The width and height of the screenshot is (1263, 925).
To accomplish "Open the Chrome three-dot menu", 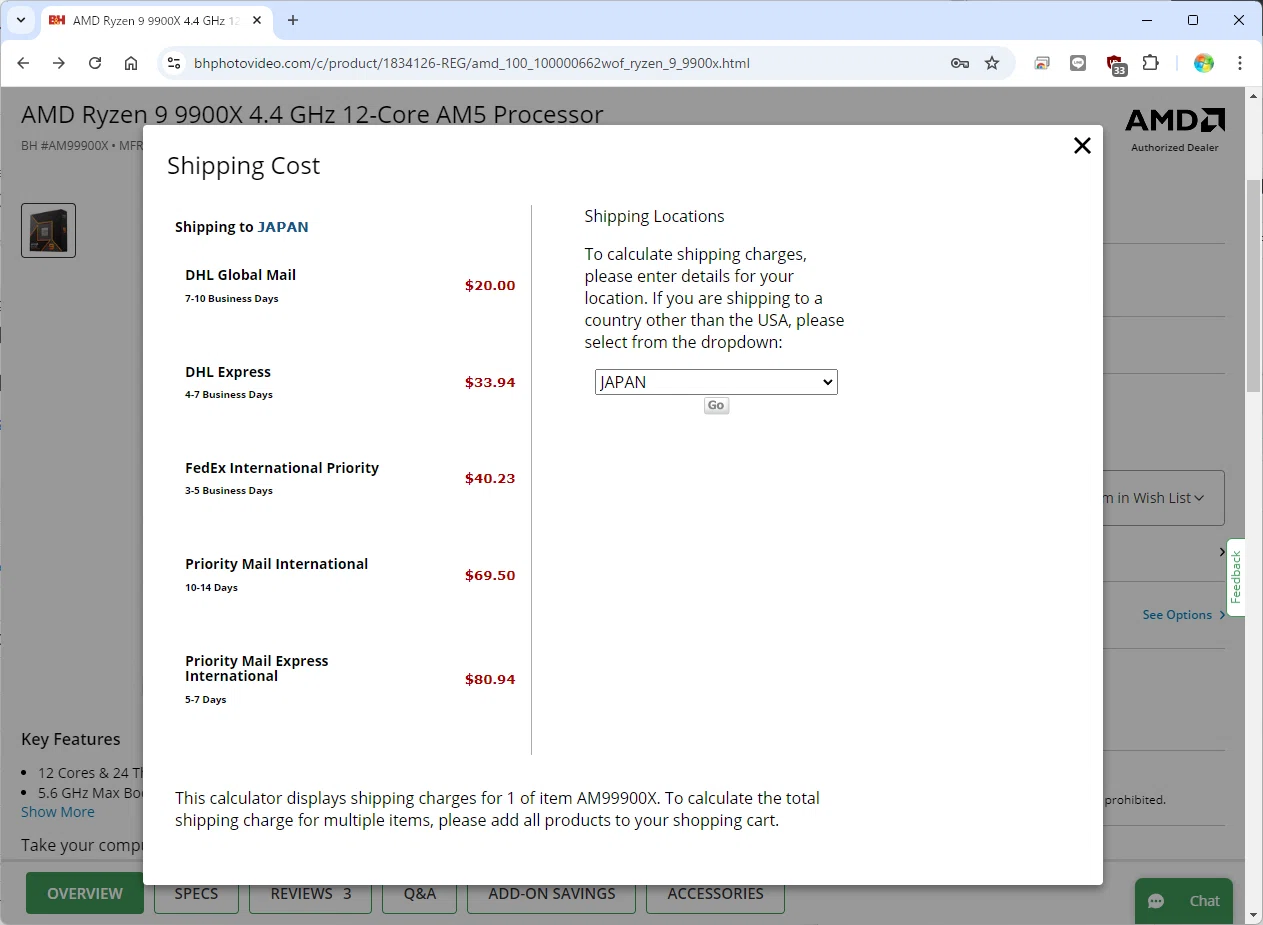I will [x=1240, y=63].
